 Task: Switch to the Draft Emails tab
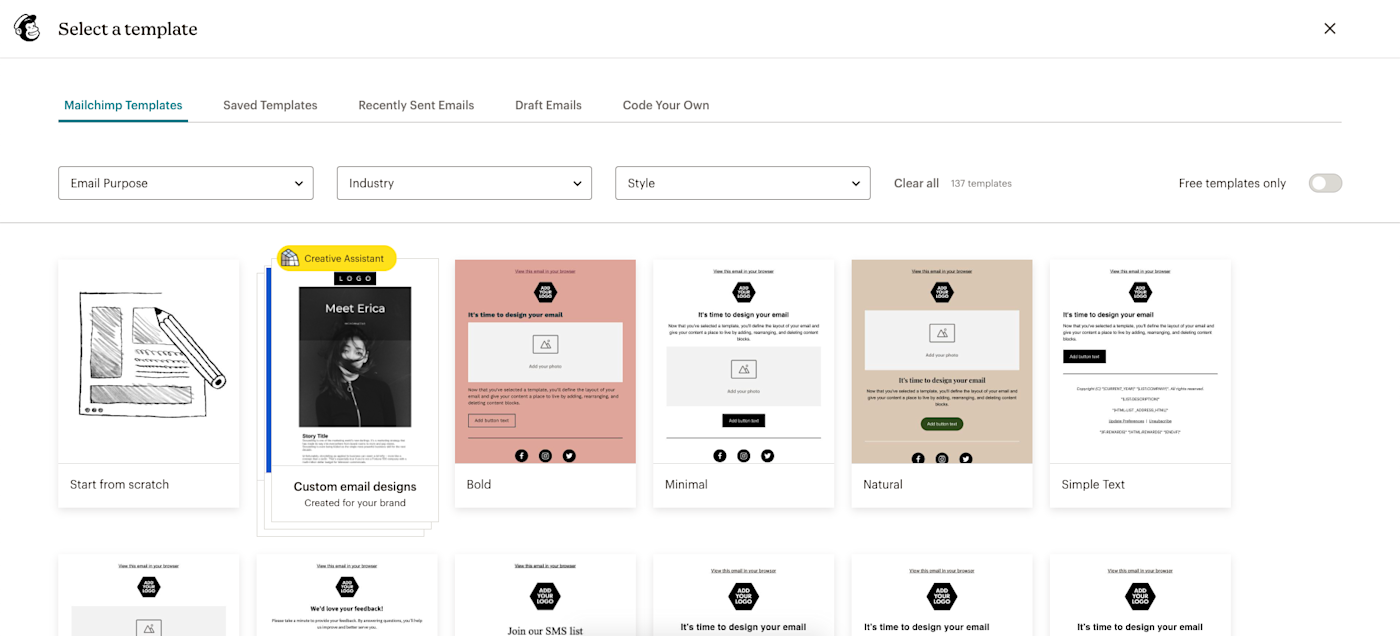click(548, 105)
